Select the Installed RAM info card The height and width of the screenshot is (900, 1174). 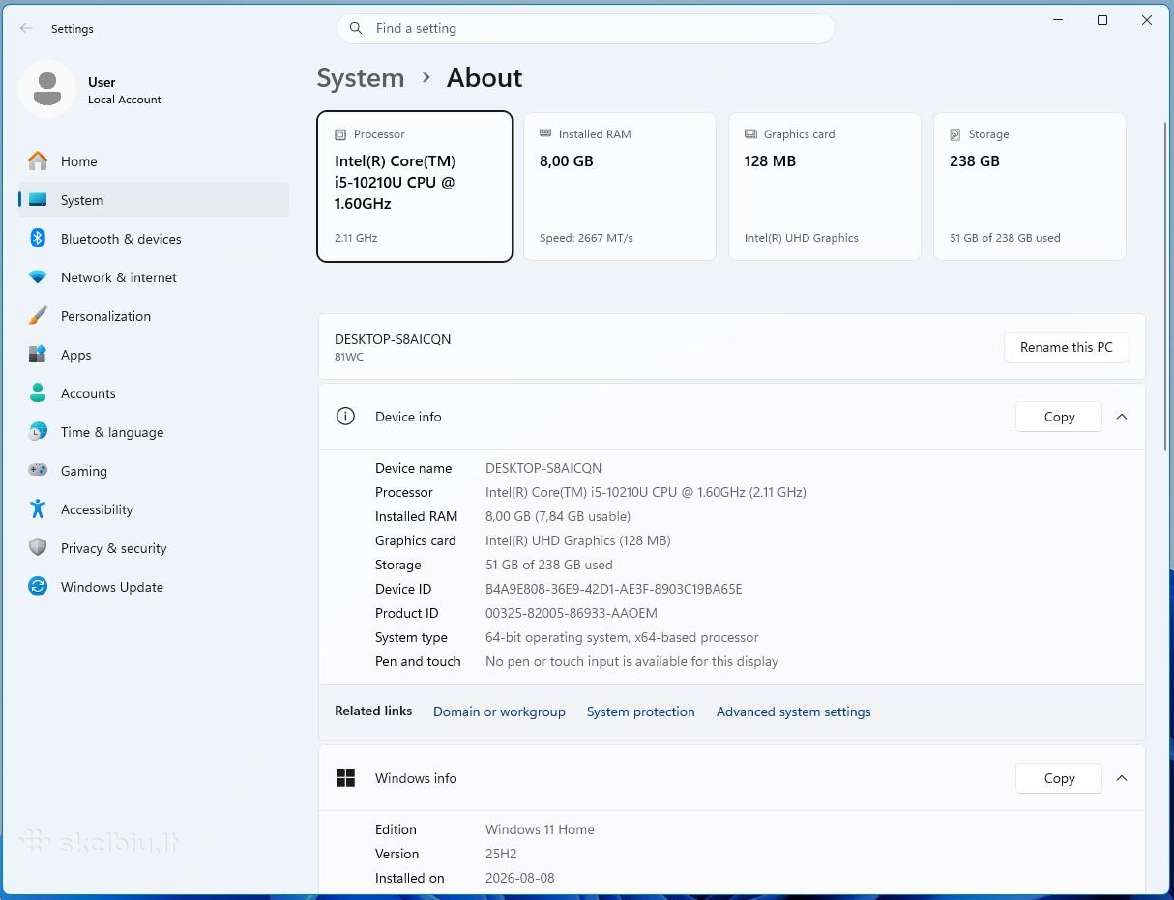[620, 186]
